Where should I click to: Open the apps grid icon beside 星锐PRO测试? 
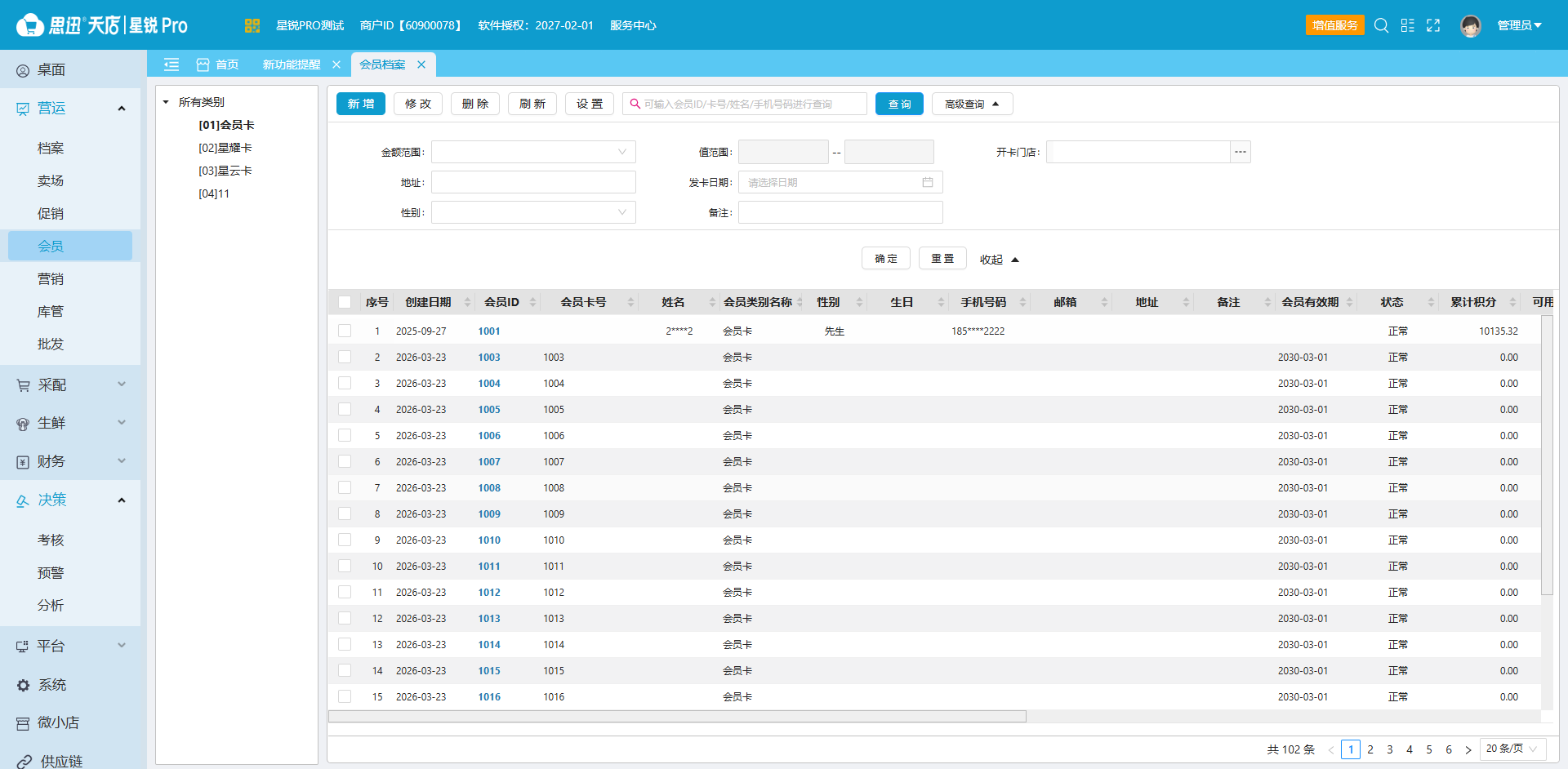(x=252, y=25)
